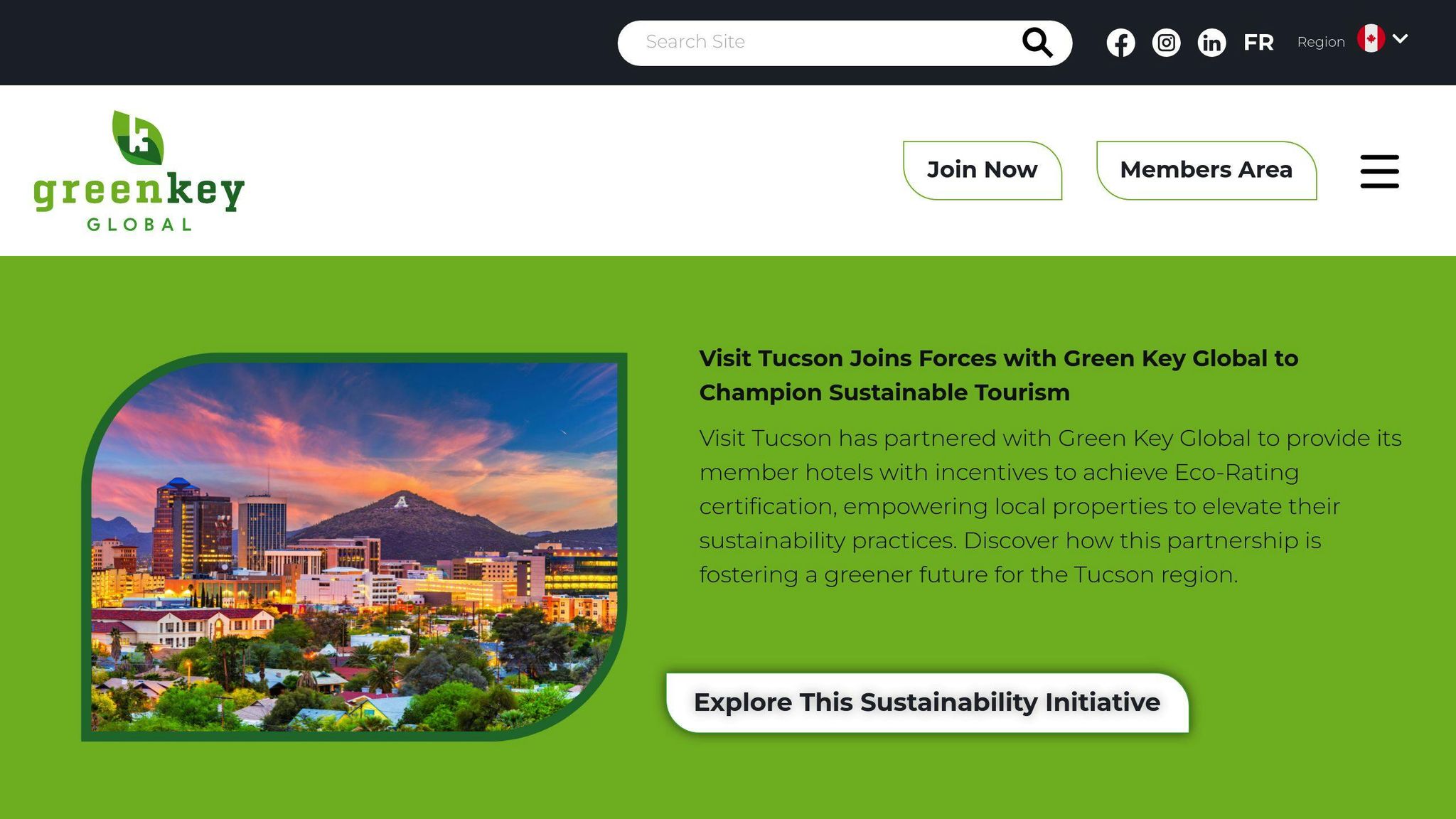Open the Facebook social icon
1456x819 pixels.
[x=1120, y=43]
